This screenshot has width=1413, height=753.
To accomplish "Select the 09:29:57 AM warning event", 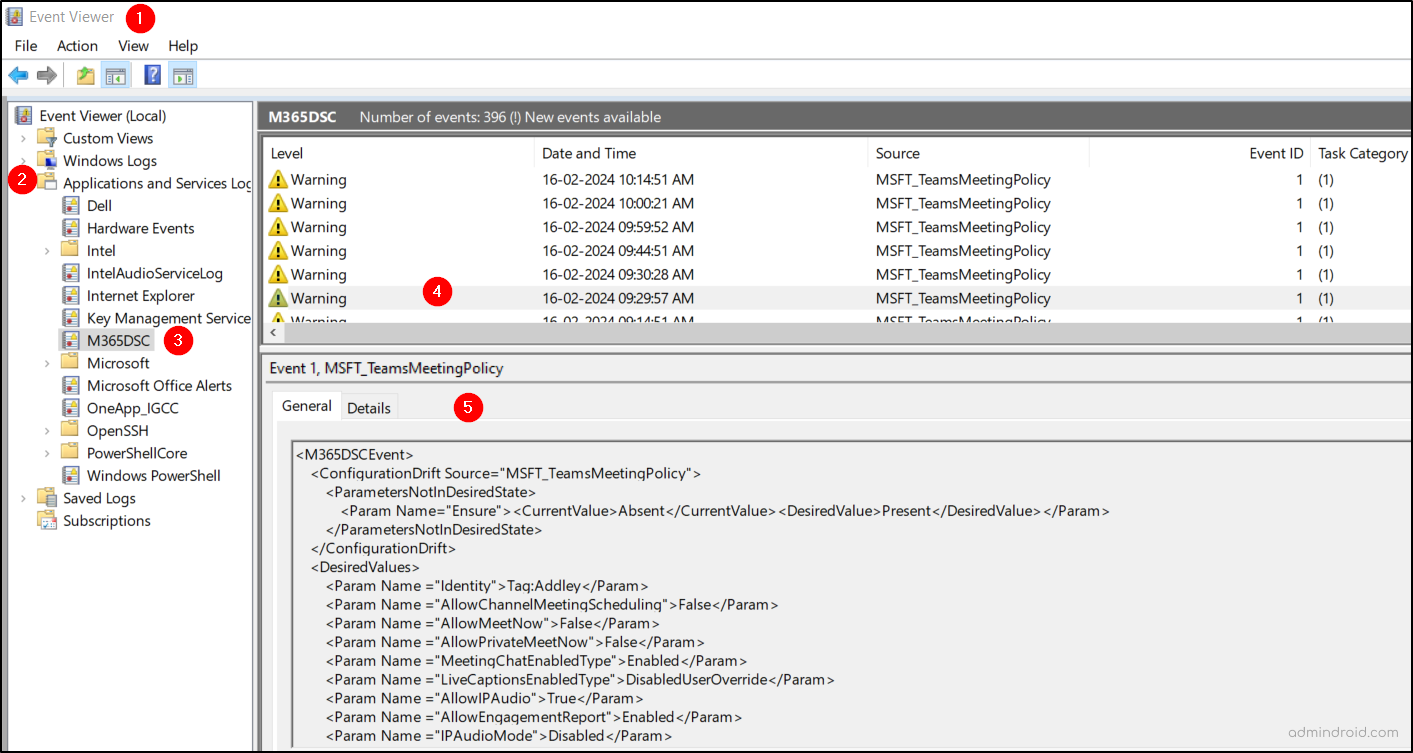I will (700, 297).
